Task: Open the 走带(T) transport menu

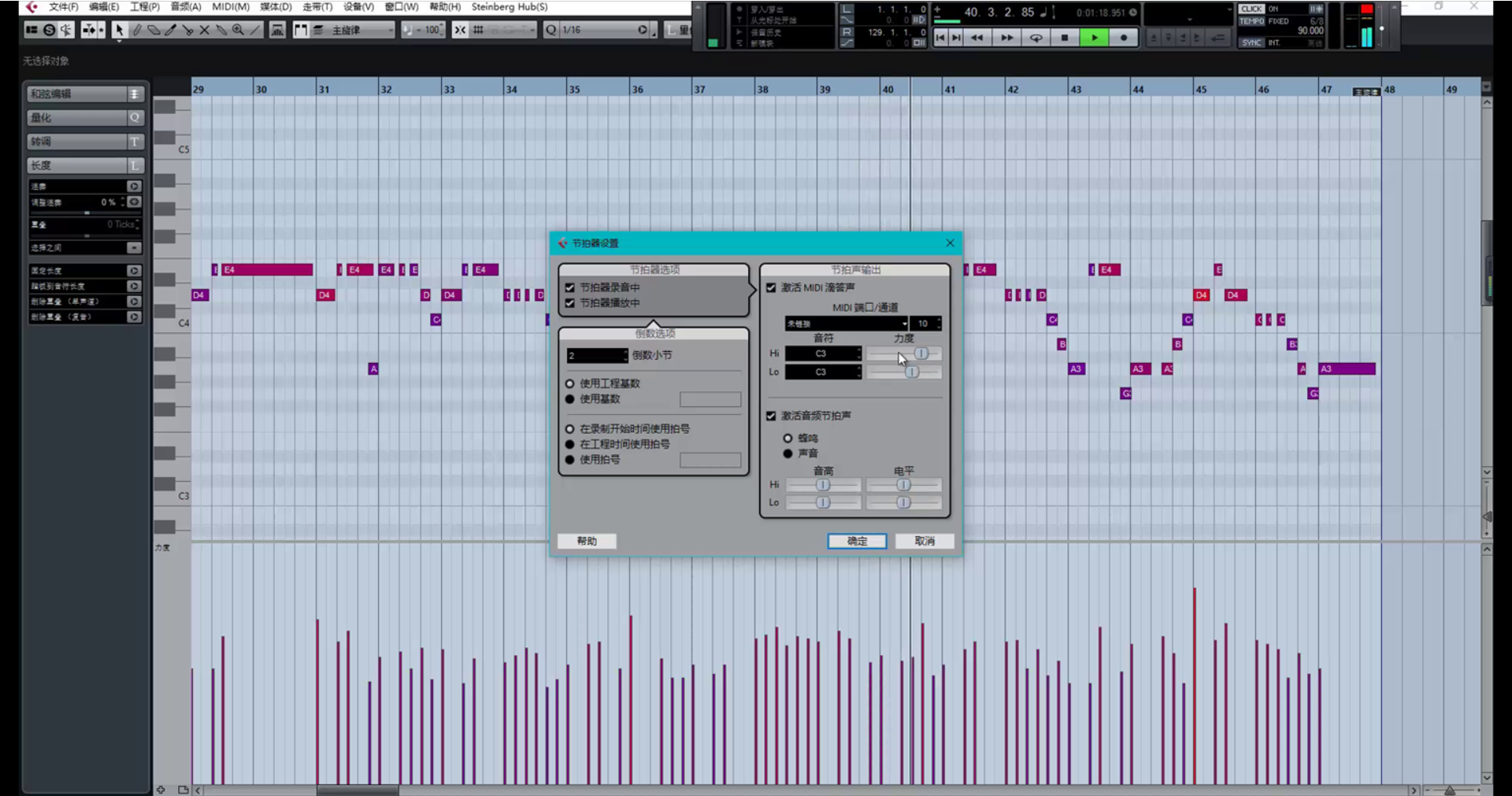Action: click(x=317, y=7)
